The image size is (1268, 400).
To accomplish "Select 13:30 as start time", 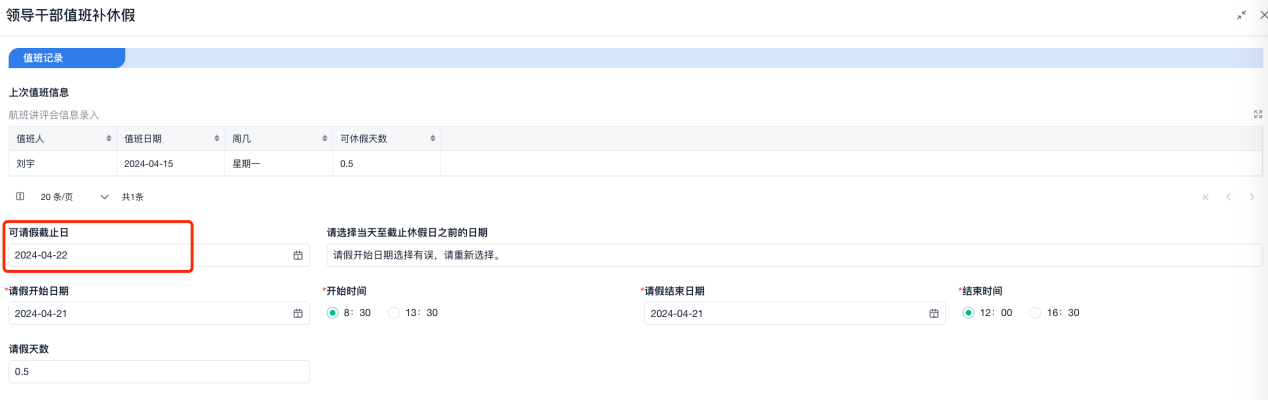I will click(394, 313).
